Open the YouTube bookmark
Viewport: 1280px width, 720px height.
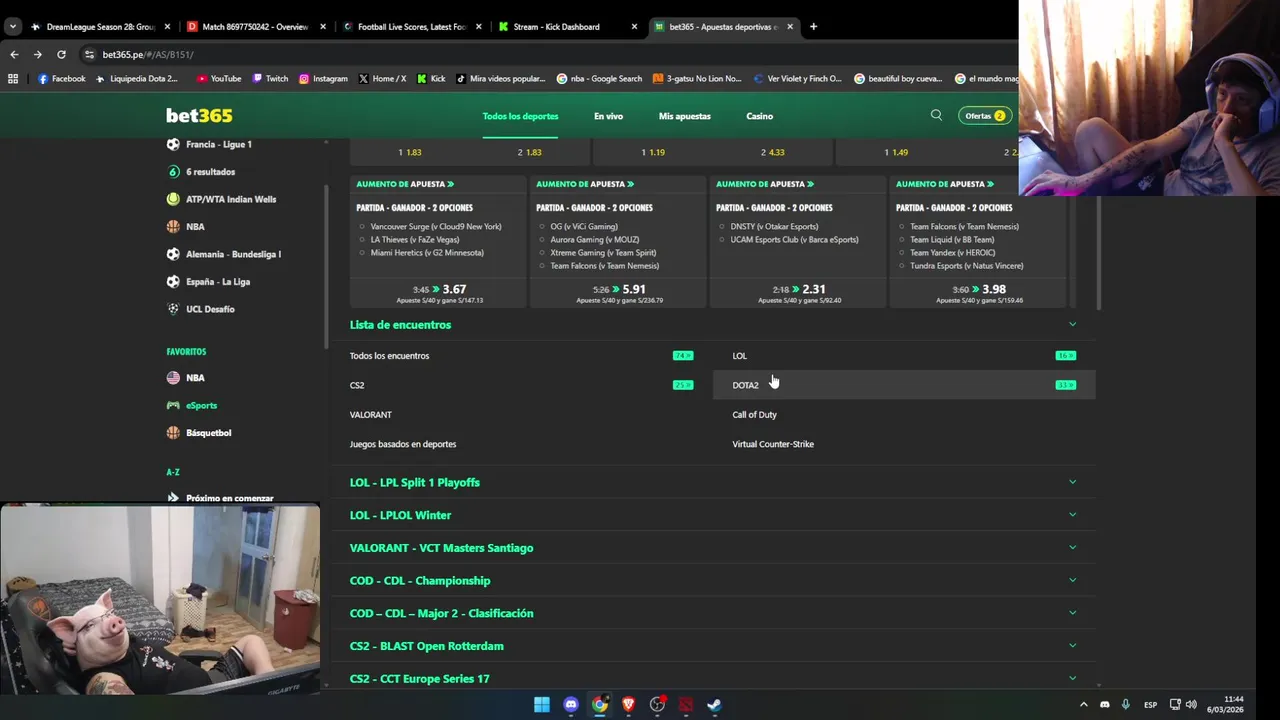(x=219, y=78)
